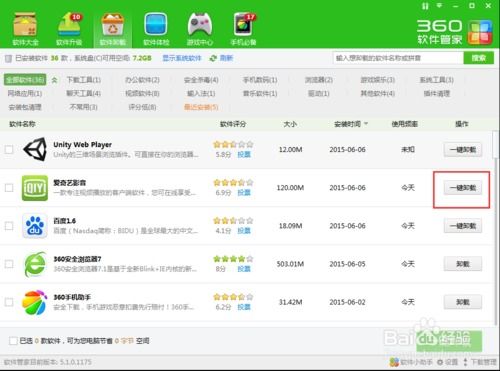500x371 pixels.
Task: Sort by 安装时间 column arrow
Action: (x=366, y=124)
